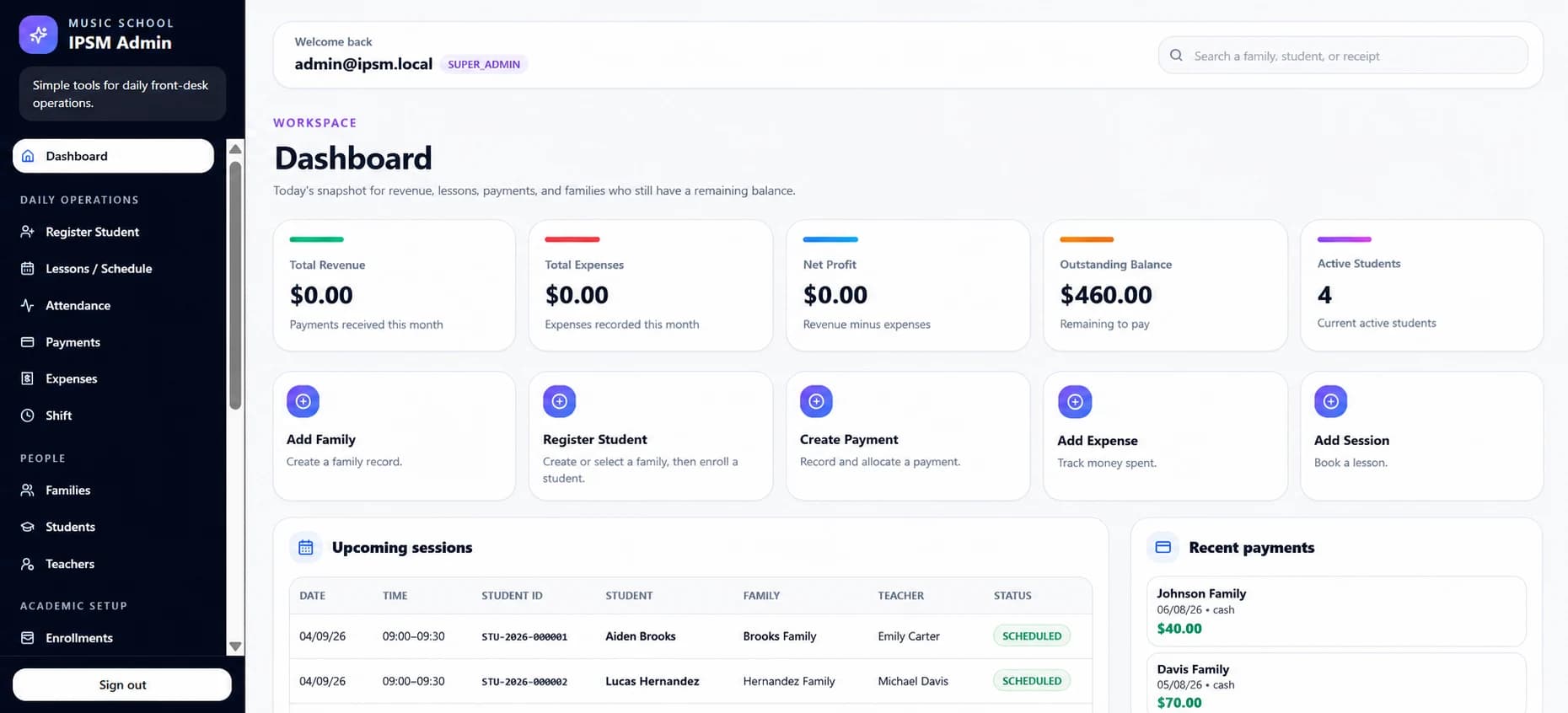
Task: Click admin@ipsm.local account email
Action: pos(363,64)
